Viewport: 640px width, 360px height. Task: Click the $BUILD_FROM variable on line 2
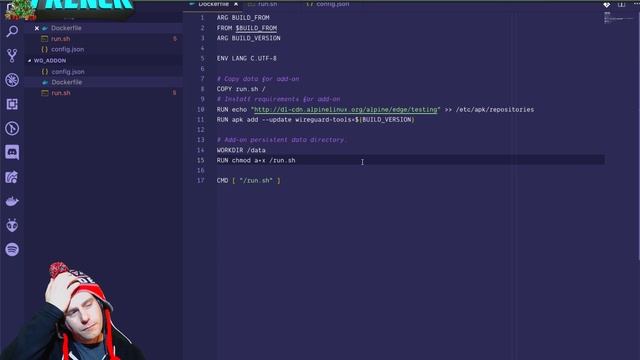click(x=256, y=28)
